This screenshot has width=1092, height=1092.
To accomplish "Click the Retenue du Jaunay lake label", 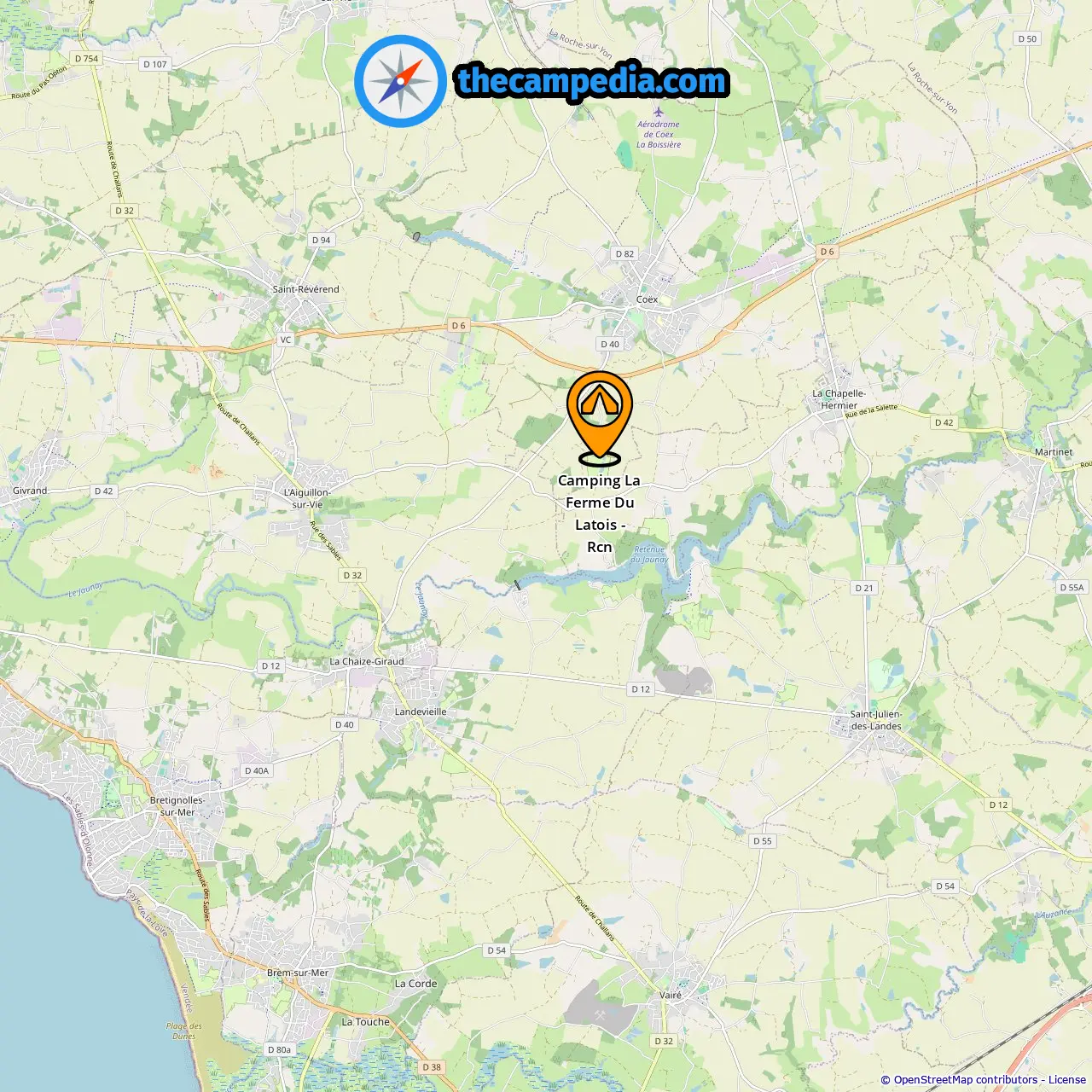I will point(649,555).
